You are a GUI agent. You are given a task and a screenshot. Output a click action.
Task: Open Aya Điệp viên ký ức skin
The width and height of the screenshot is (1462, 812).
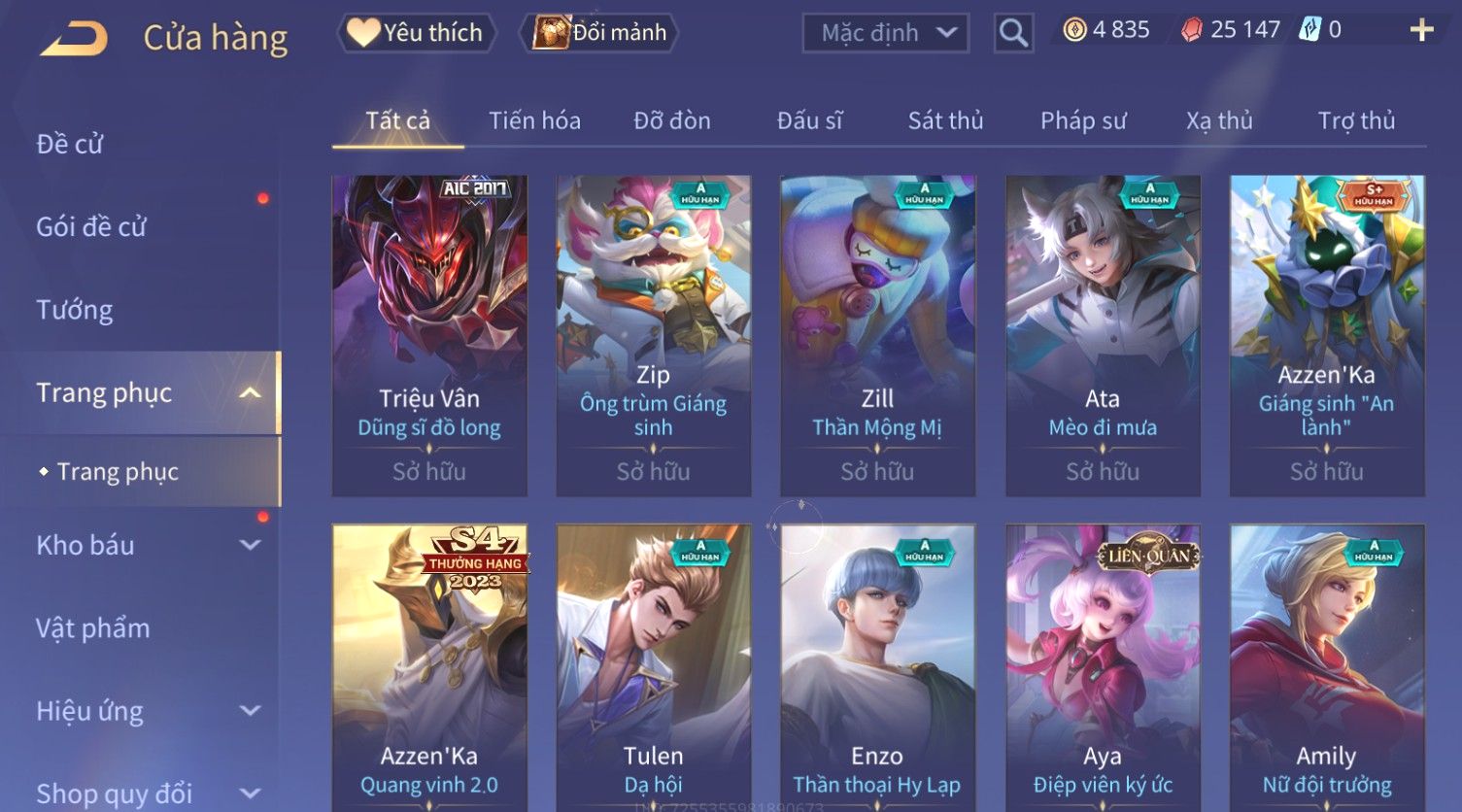[1103, 668]
